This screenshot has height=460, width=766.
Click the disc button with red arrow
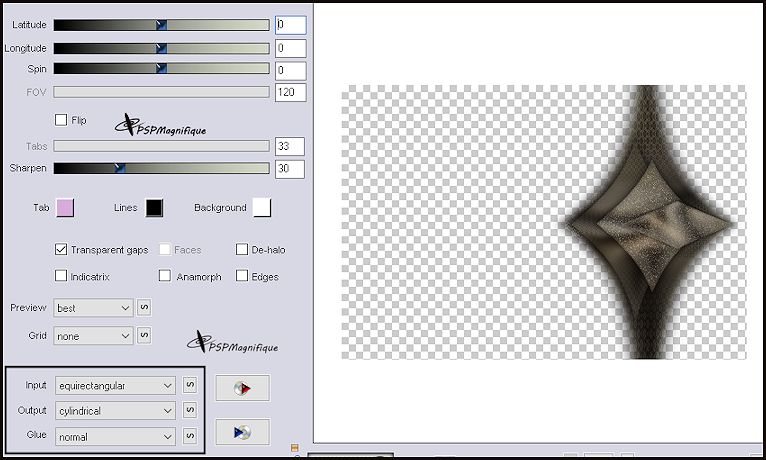tap(242, 388)
